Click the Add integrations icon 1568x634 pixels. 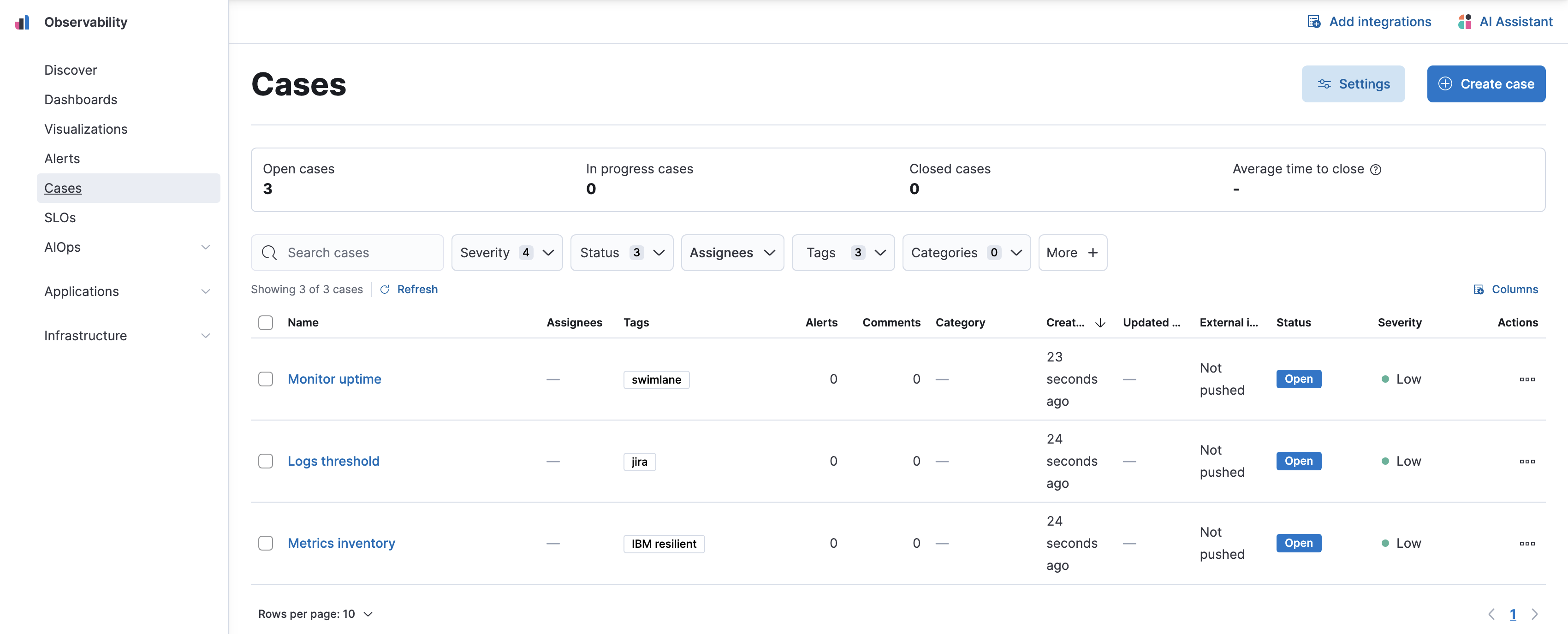click(1314, 21)
